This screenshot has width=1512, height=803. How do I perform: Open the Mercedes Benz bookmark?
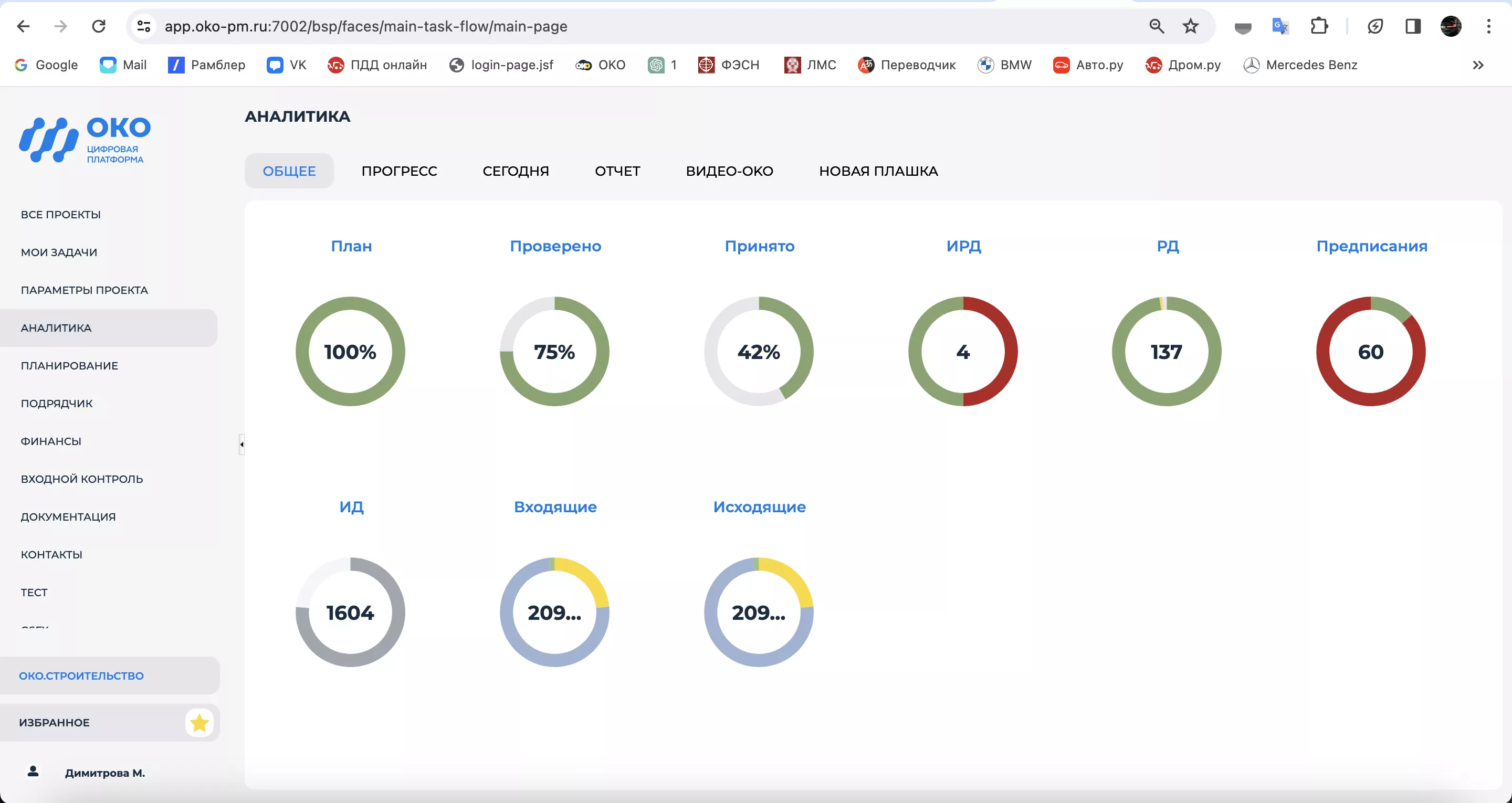1302,65
